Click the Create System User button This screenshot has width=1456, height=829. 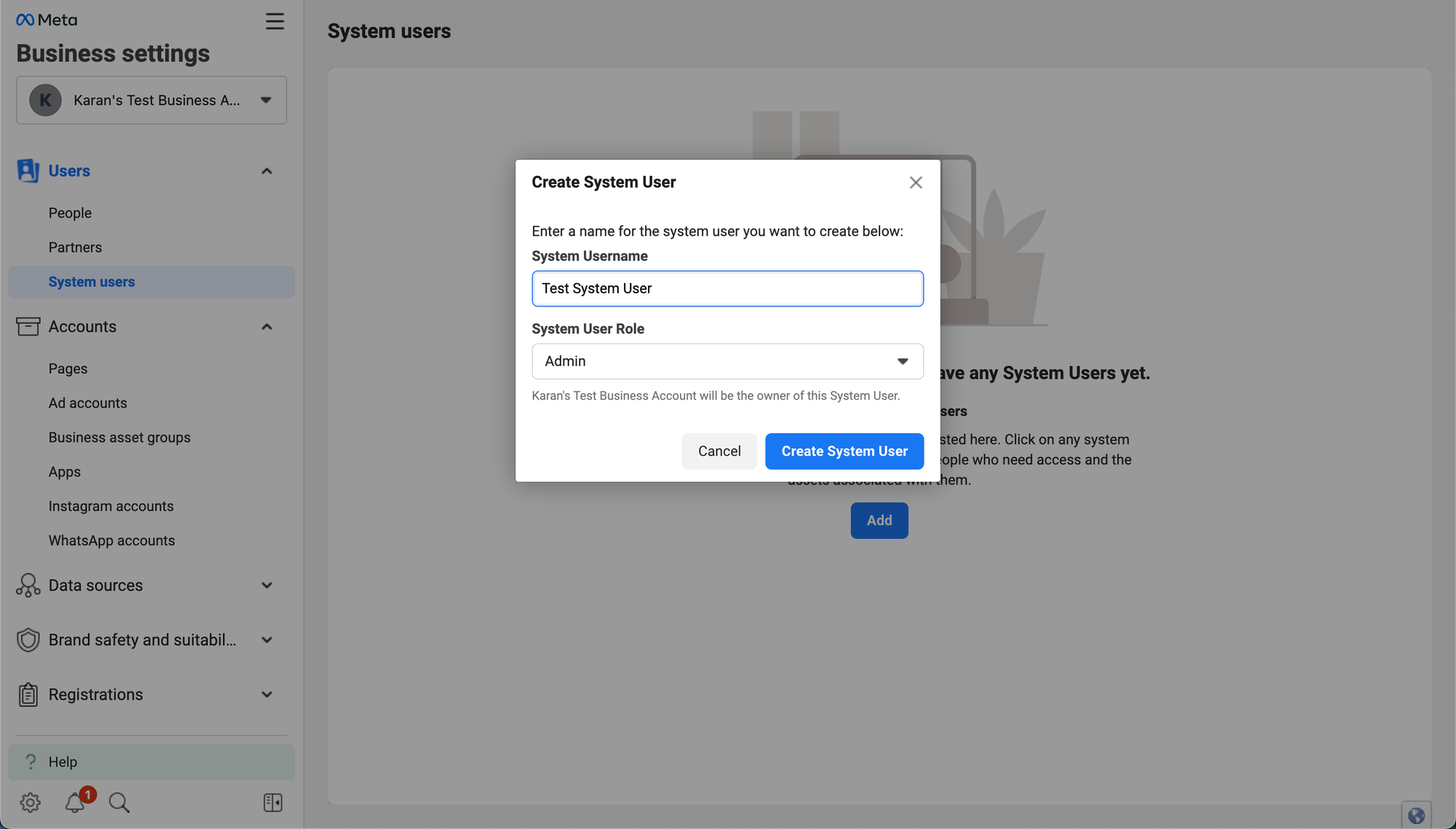[x=844, y=451]
